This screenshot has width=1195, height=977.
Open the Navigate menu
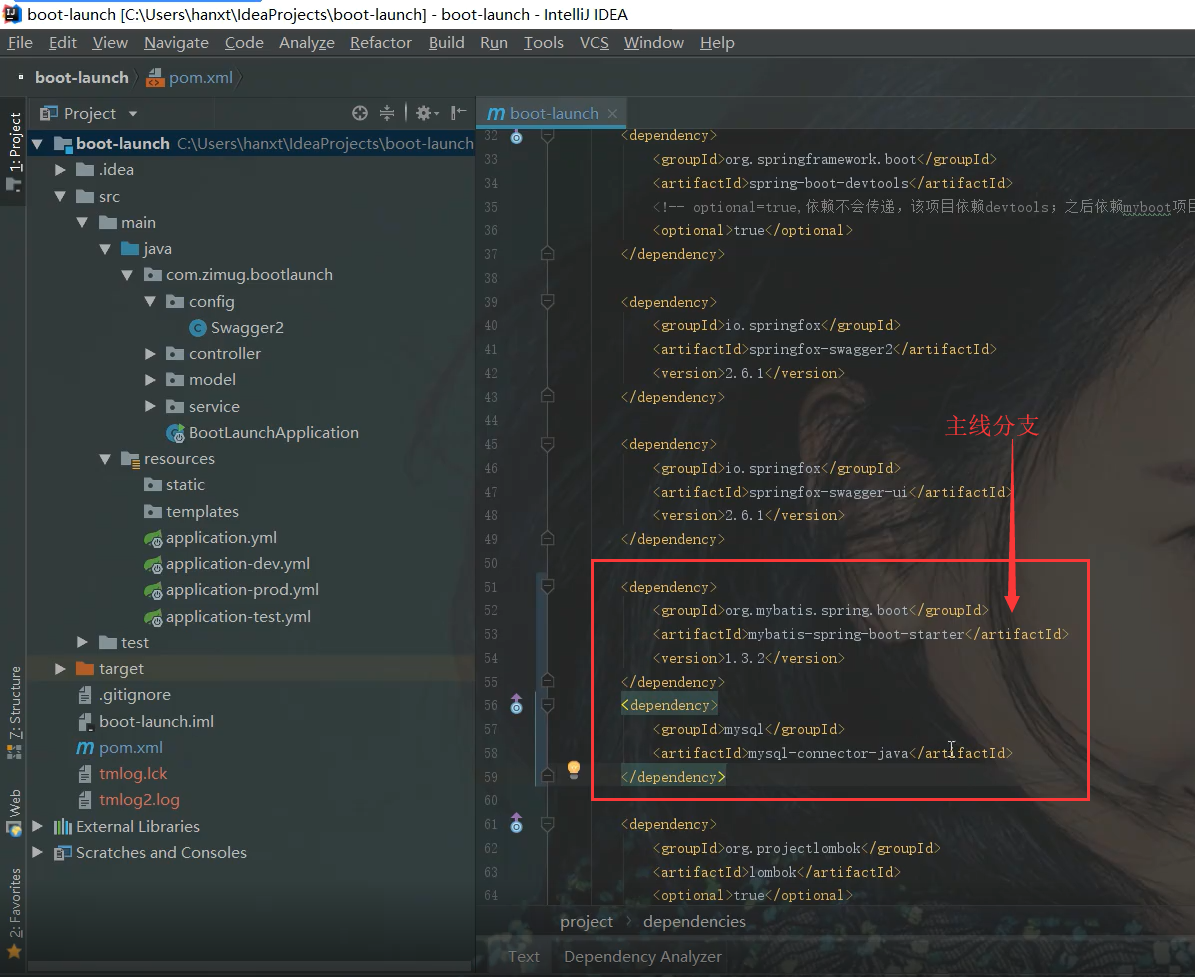tap(176, 43)
